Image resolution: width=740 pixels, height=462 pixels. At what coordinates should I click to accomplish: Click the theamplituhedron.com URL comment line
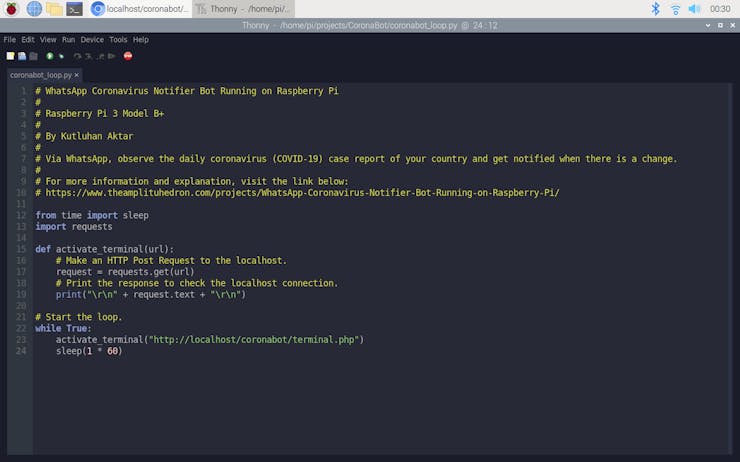pos(297,193)
